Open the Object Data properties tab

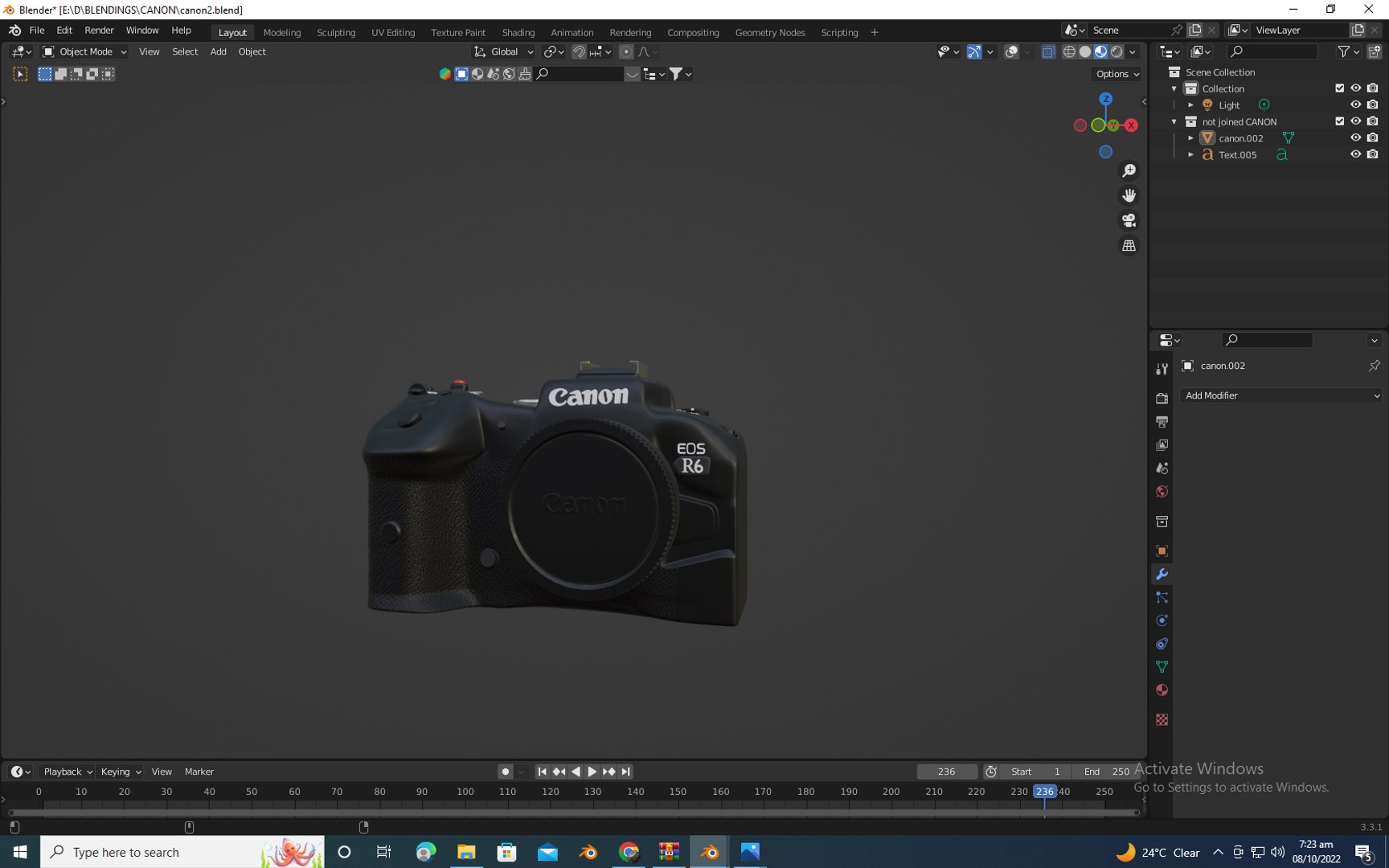tap(1162, 667)
